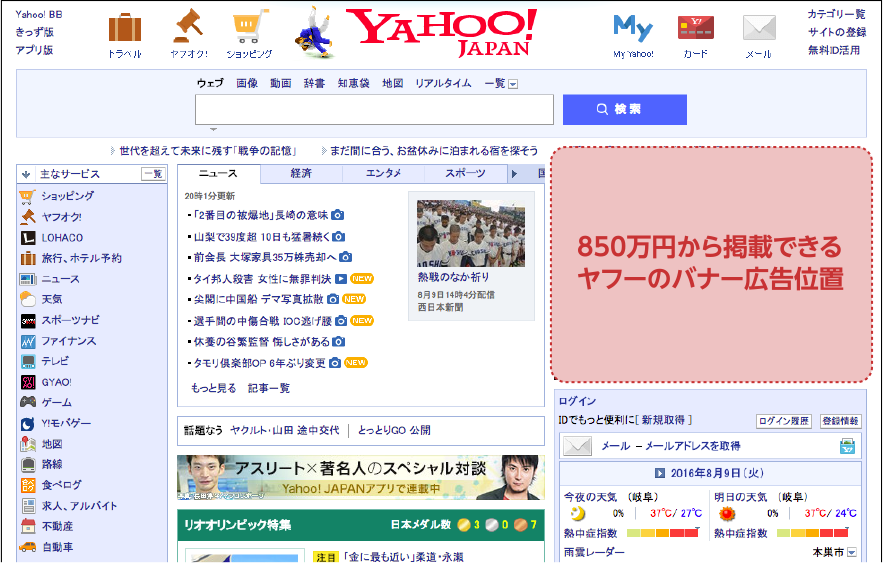Open ショッピング in the services sidebar
883x563 pixels.
coord(67,196)
